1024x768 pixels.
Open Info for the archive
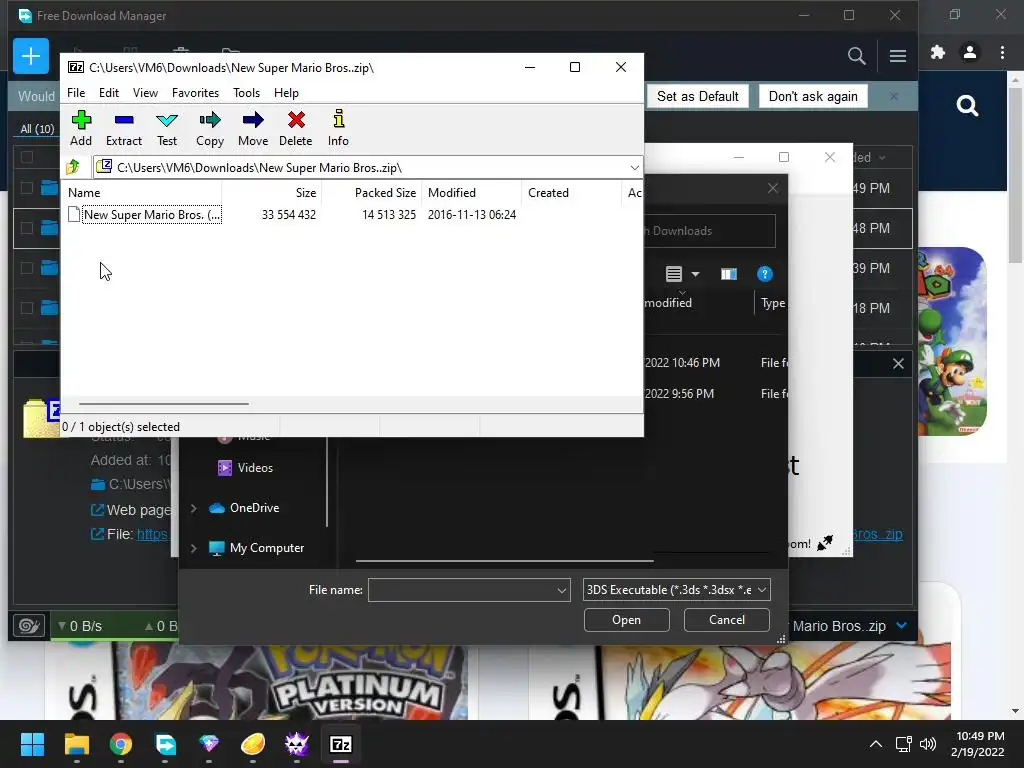click(338, 128)
